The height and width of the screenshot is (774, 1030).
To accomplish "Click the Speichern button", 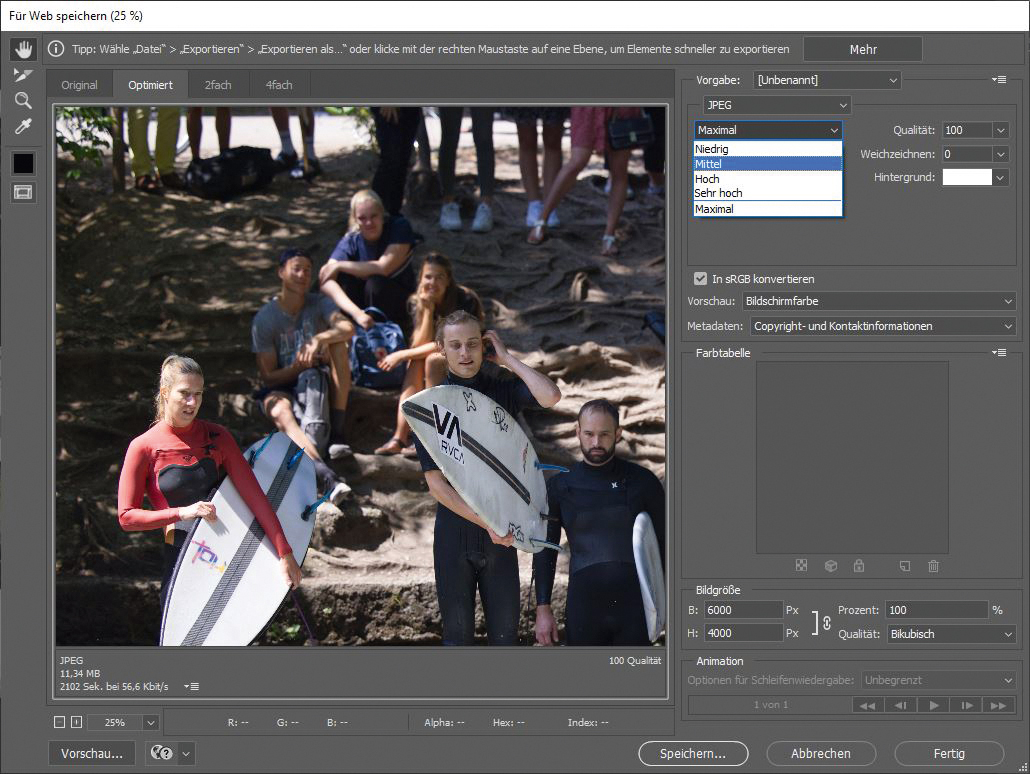I will (693, 754).
